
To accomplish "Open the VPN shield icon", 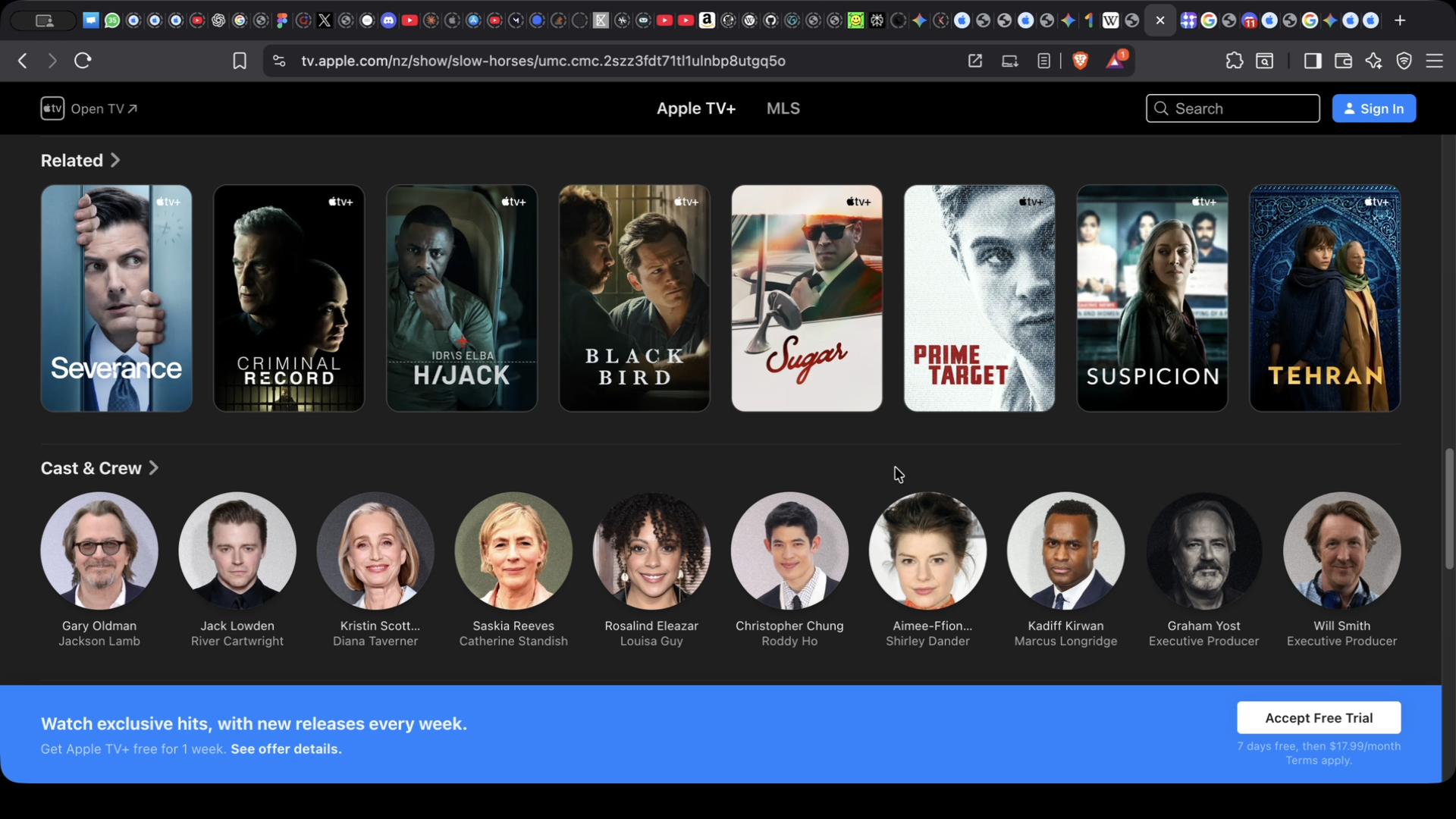I will point(1404,61).
